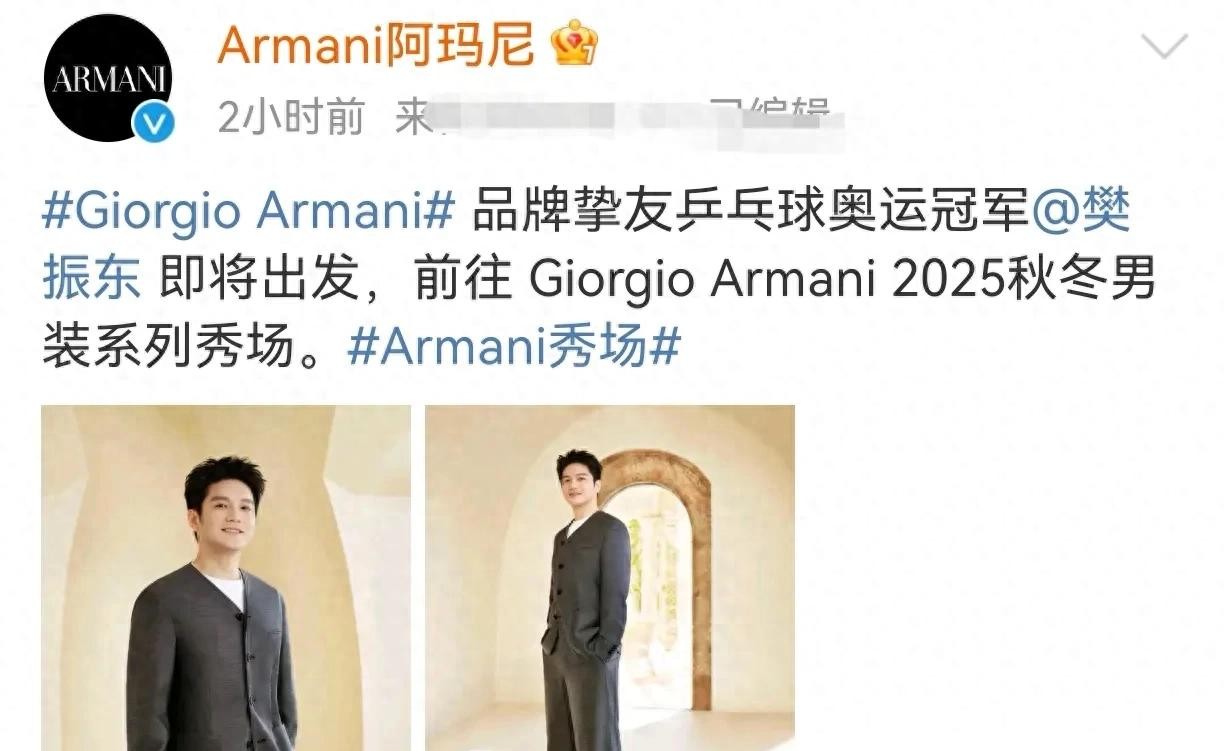This screenshot has width=1224, height=751.
Task: Open the black ARMANI logo avatar
Action: point(108,78)
